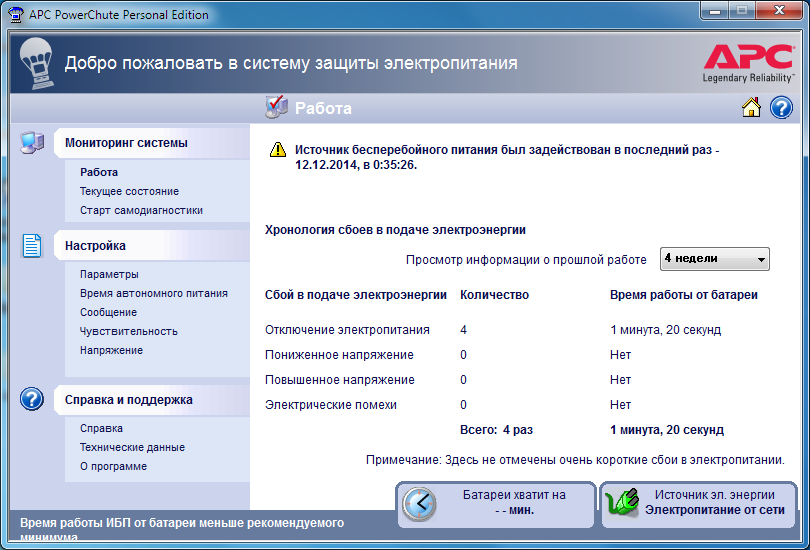Click the question mark icon beside Справка и поддержка
The image size is (810, 550).
pyautogui.click(x=32, y=399)
